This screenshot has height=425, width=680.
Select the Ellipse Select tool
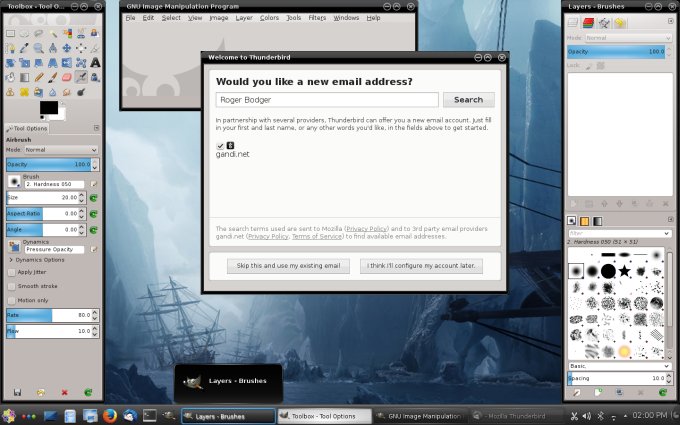tap(24, 33)
